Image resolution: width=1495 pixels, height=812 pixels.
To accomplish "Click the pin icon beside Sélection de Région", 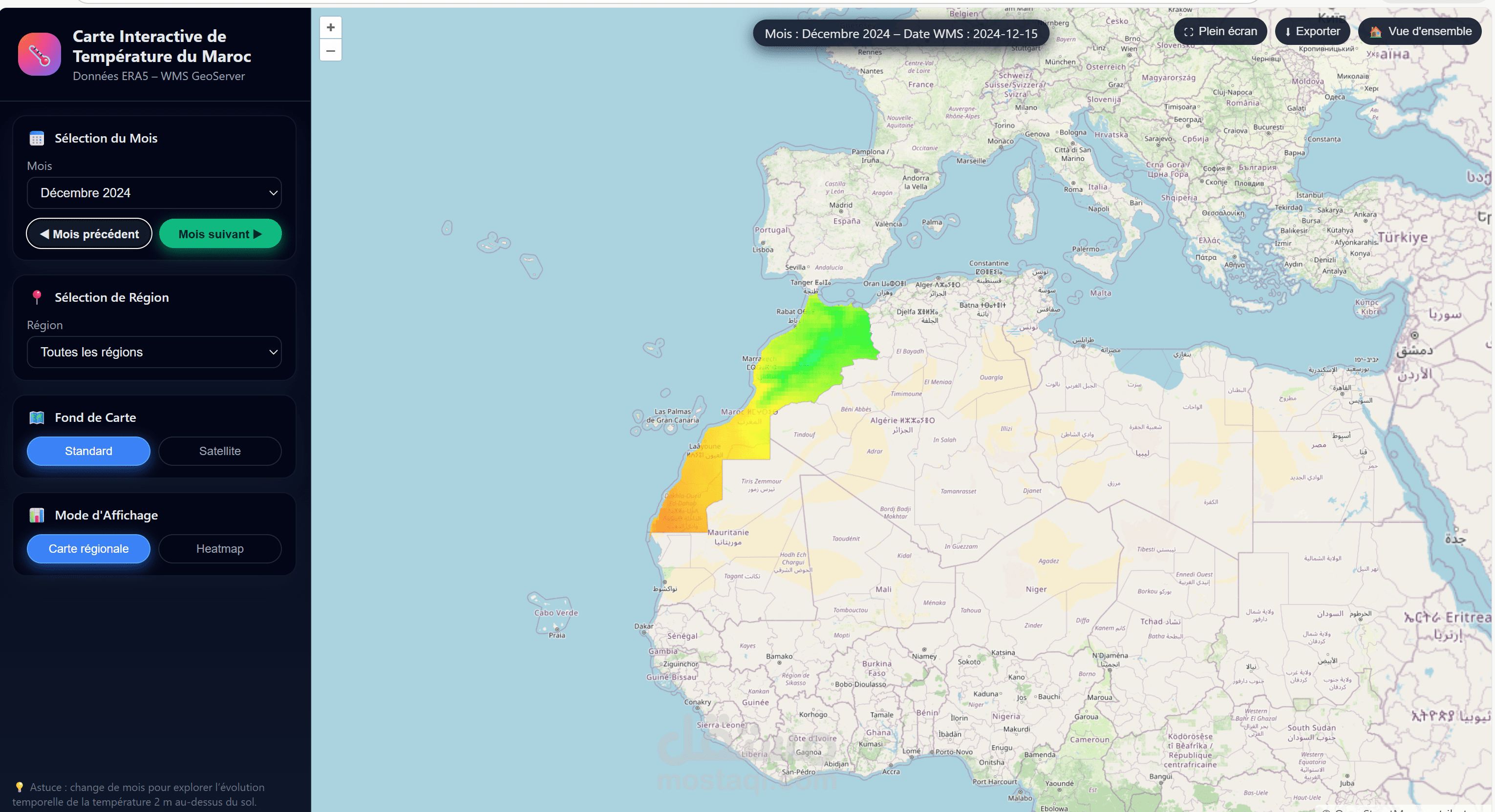I will point(37,297).
